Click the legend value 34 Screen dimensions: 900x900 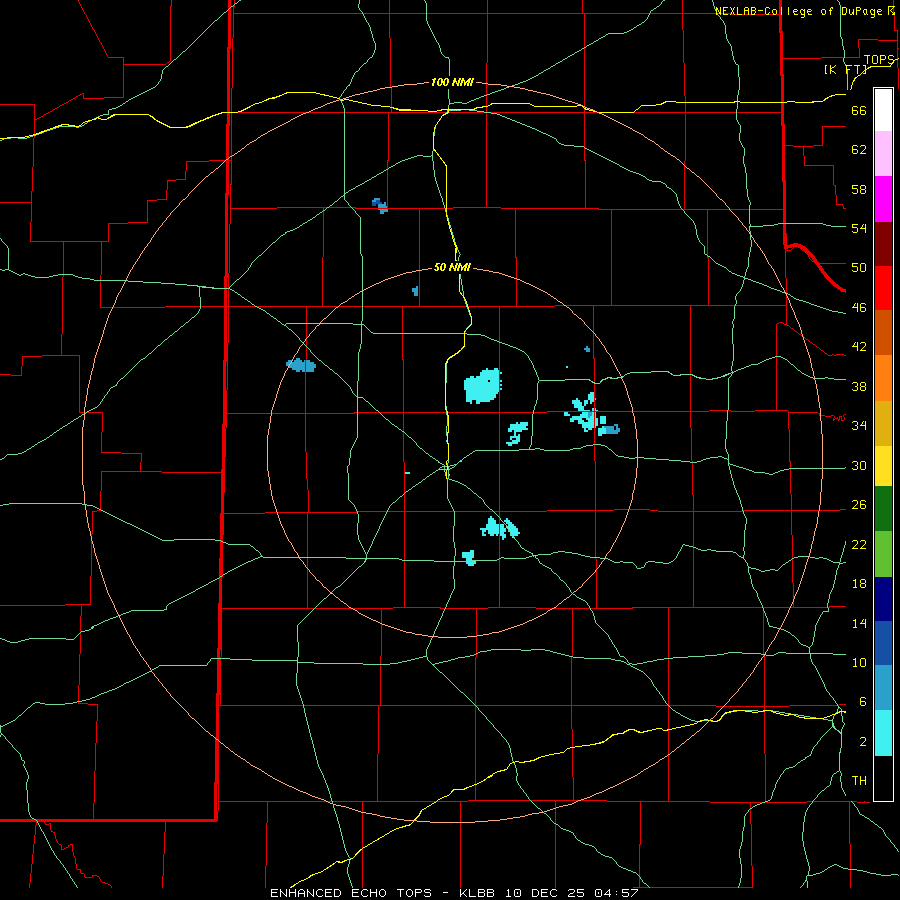point(859,426)
